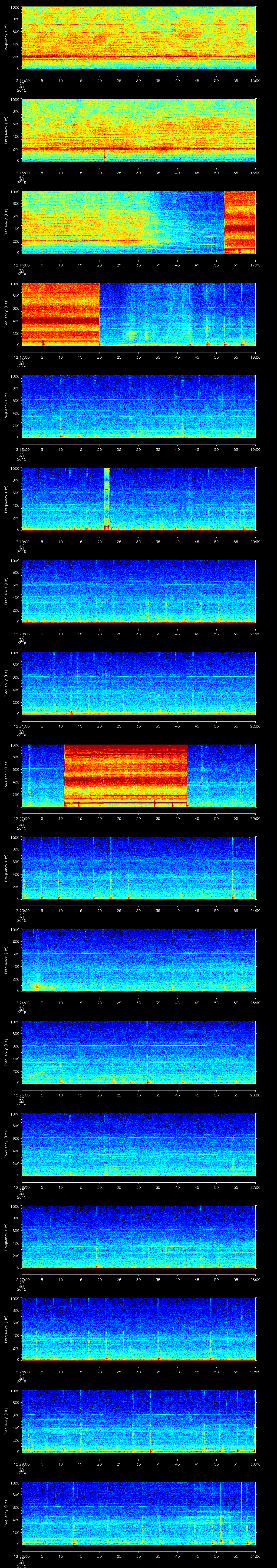Select the spectrogram panel starting at 12:26:00

click(x=138, y=1144)
